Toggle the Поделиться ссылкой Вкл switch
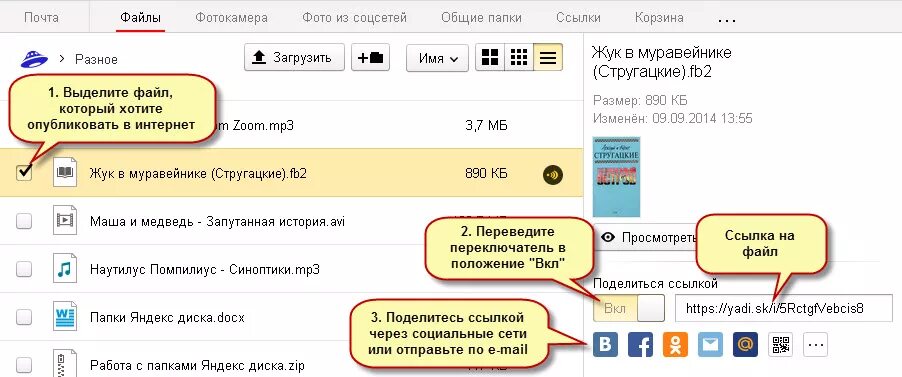The image size is (902, 377). (629, 308)
